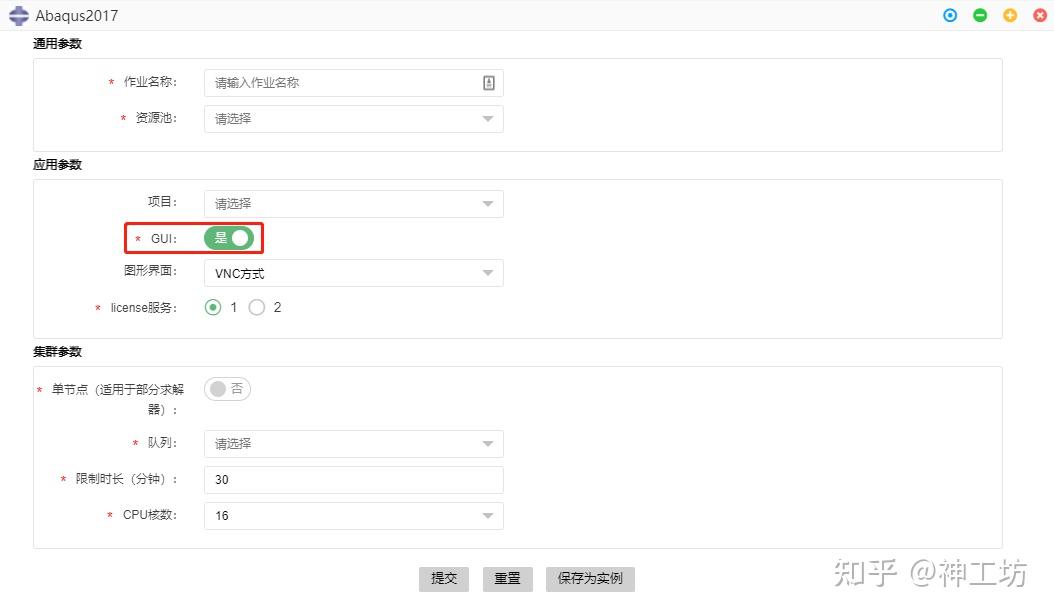Click the license服务 label
The width and height of the screenshot is (1054, 616).
pos(144,308)
